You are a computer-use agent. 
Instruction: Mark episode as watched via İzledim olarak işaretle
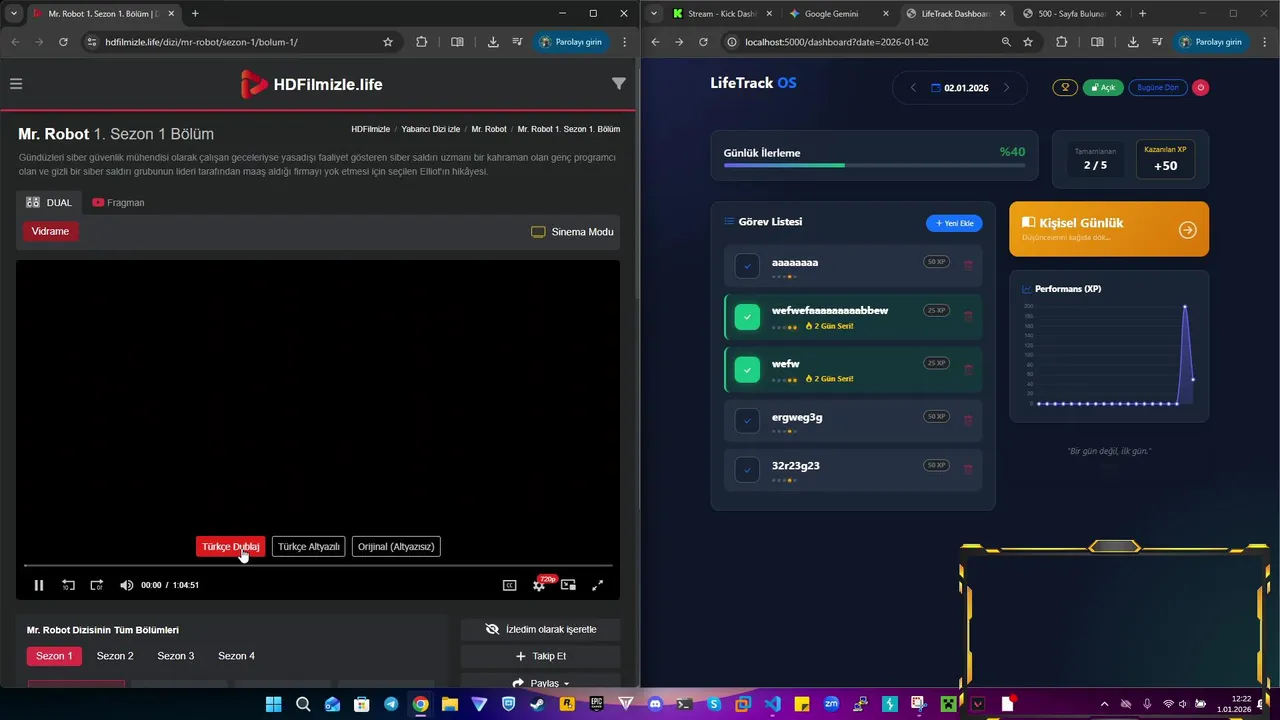(x=540, y=629)
